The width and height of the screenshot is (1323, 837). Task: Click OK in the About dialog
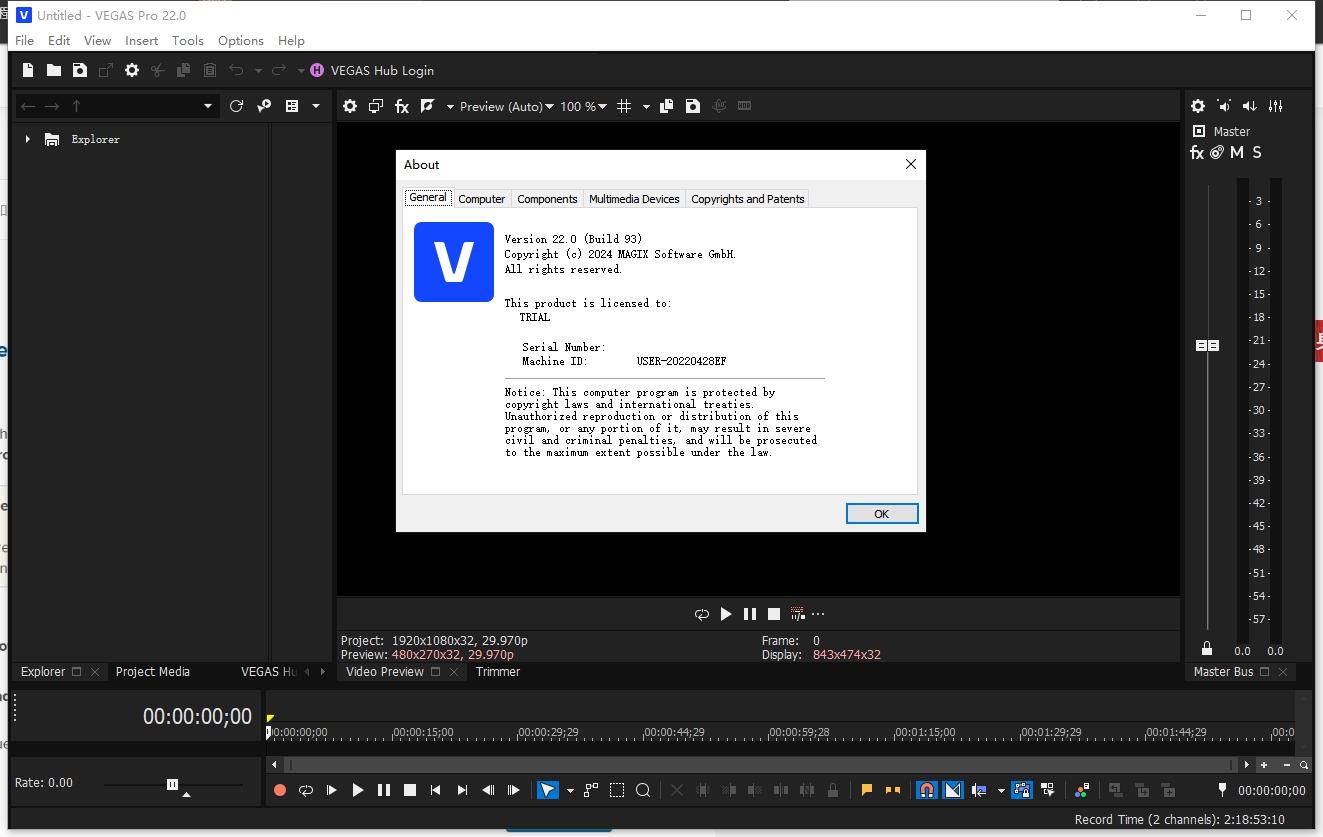pos(881,513)
